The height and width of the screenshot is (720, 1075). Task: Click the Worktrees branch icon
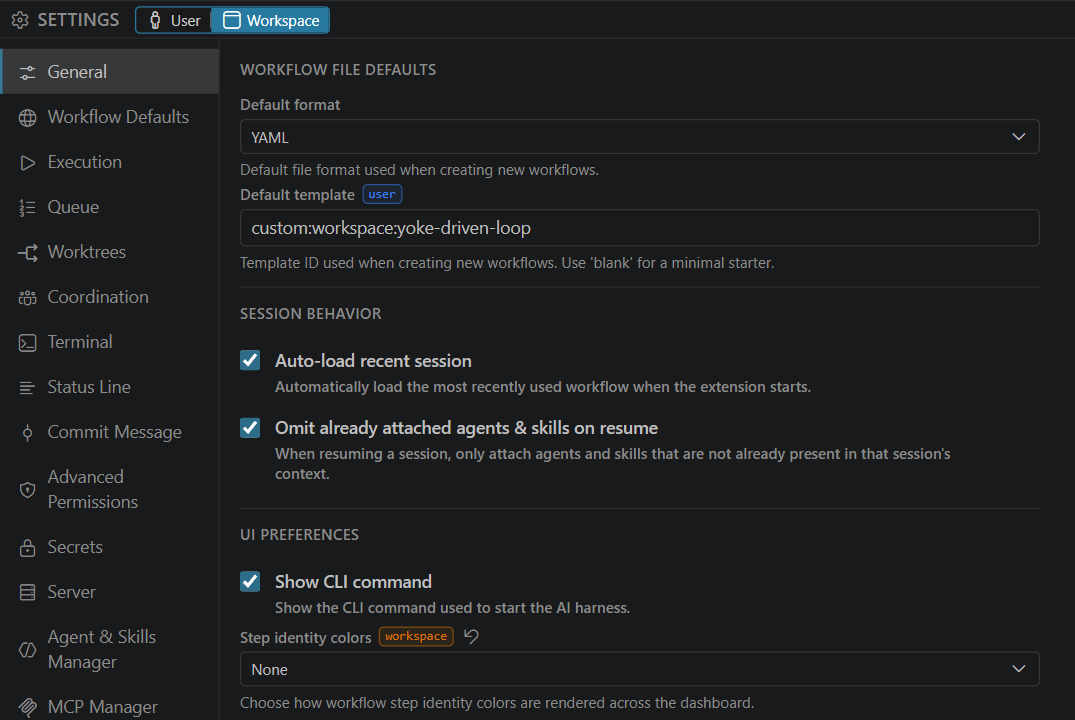click(x=27, y=252)
